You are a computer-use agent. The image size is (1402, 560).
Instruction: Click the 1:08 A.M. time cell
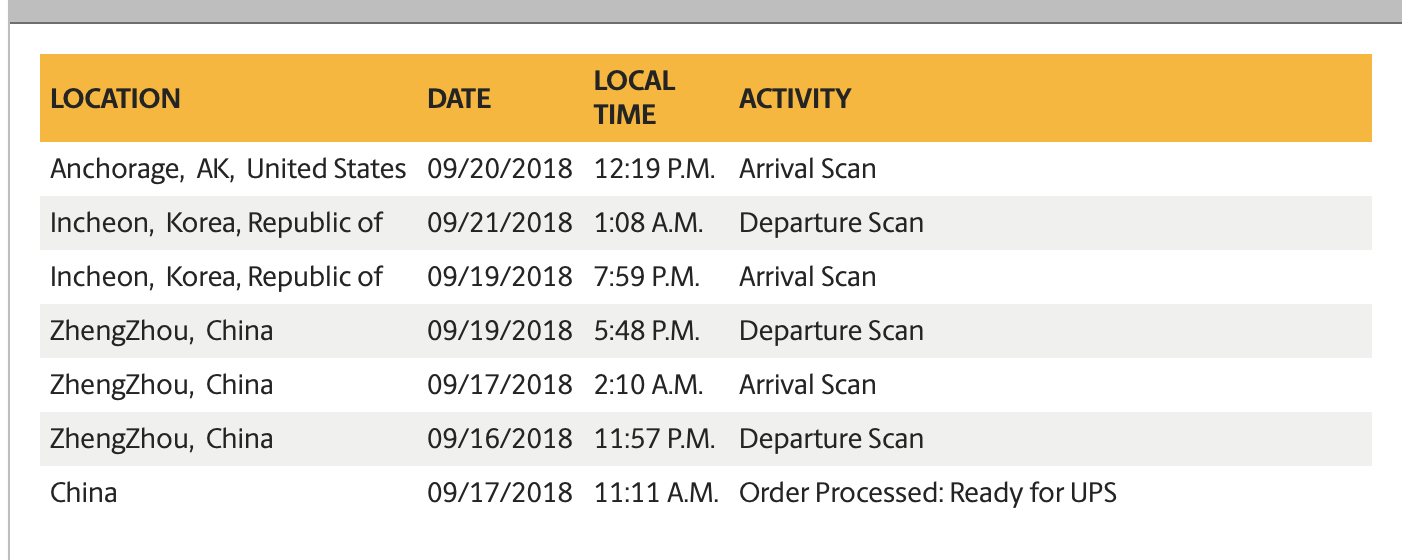coord(648,223)
